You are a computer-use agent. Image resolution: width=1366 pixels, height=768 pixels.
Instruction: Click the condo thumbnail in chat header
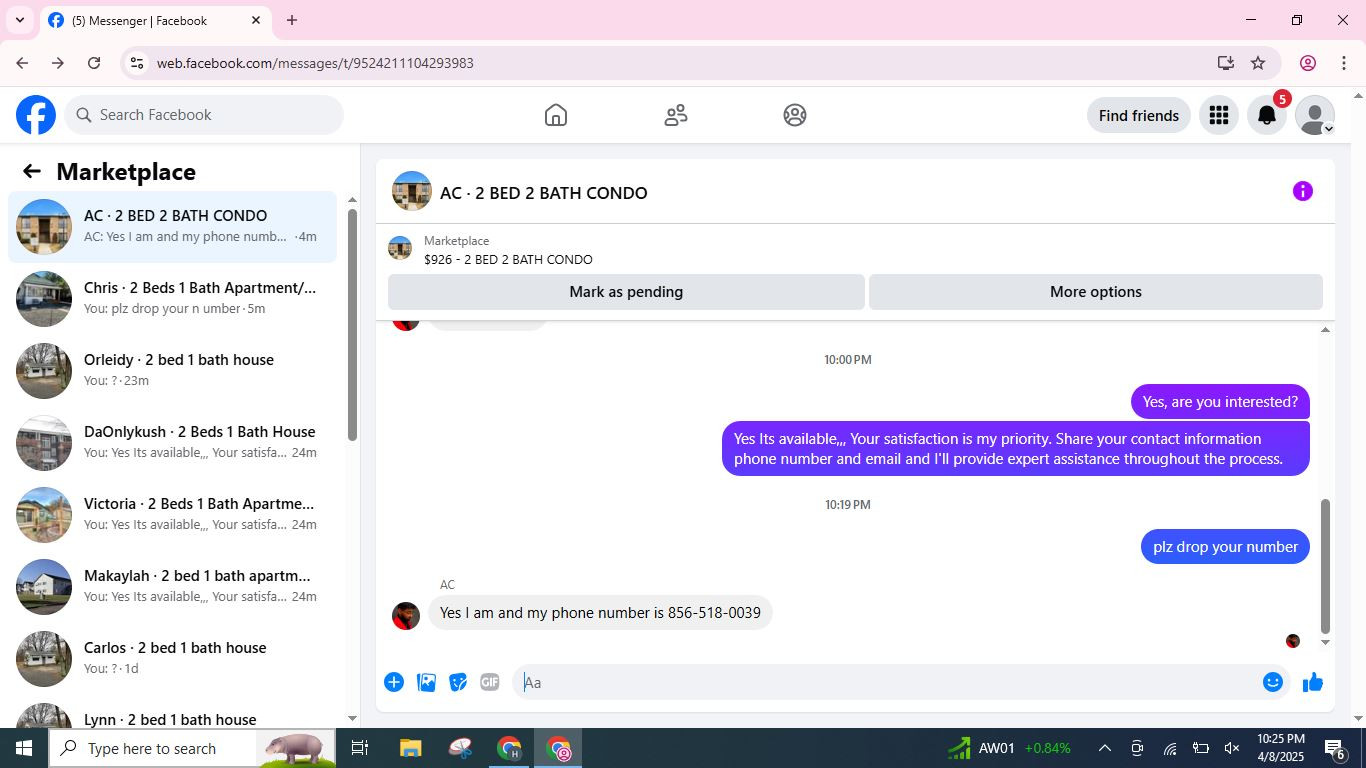point(412,192)
